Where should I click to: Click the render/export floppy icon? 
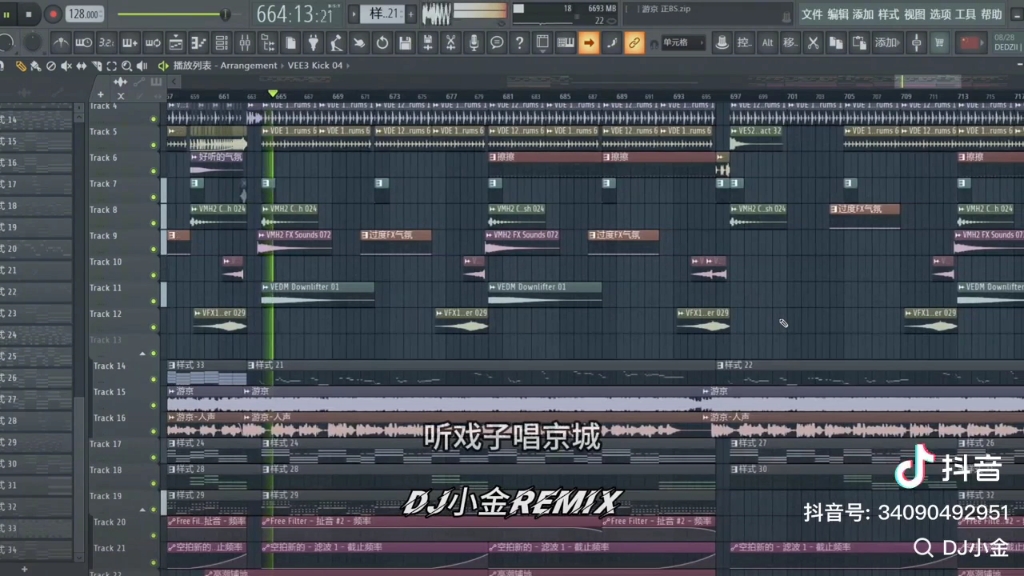[x=428, y=43]
